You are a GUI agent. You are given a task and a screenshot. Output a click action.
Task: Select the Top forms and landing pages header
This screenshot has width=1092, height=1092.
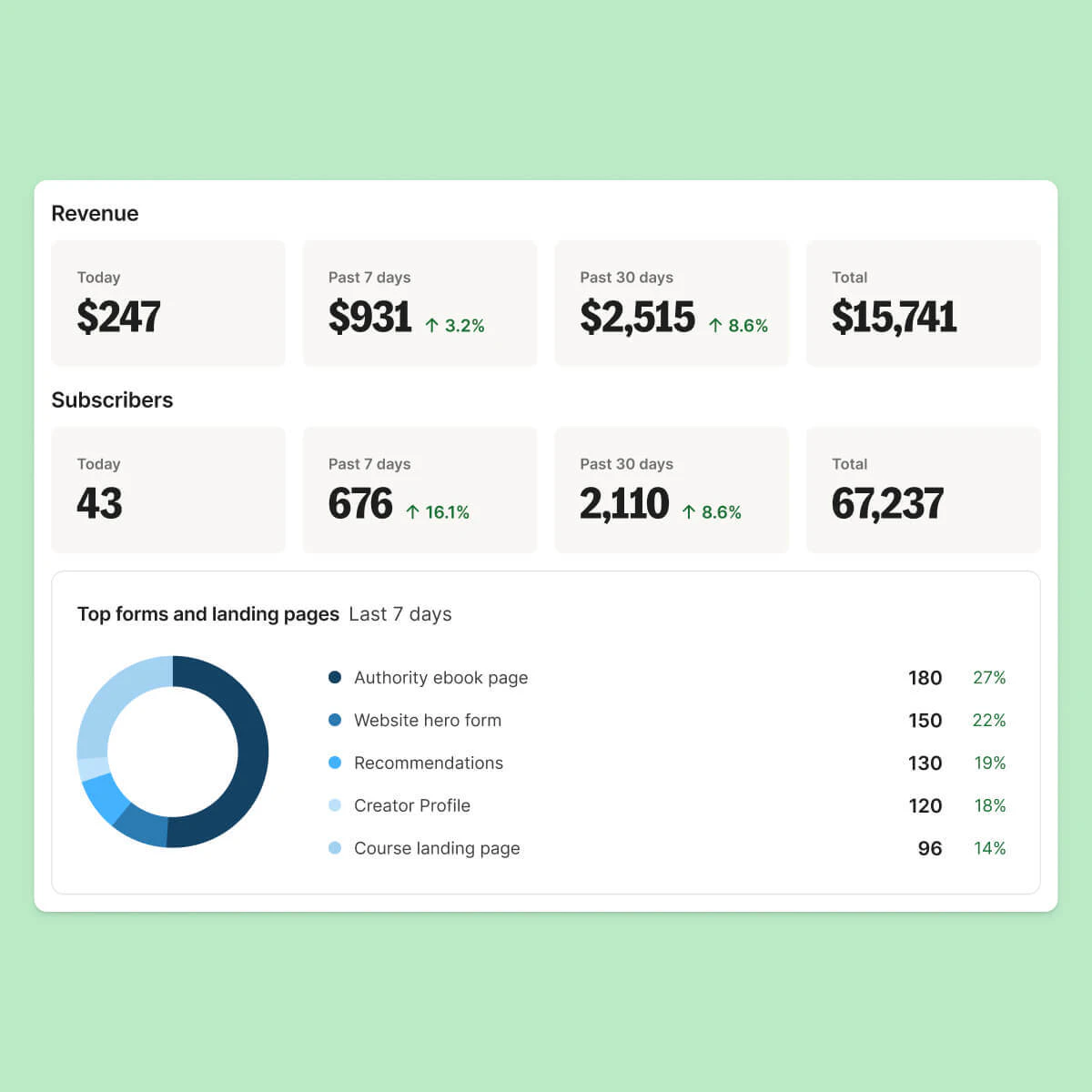[x=207, y=614]
